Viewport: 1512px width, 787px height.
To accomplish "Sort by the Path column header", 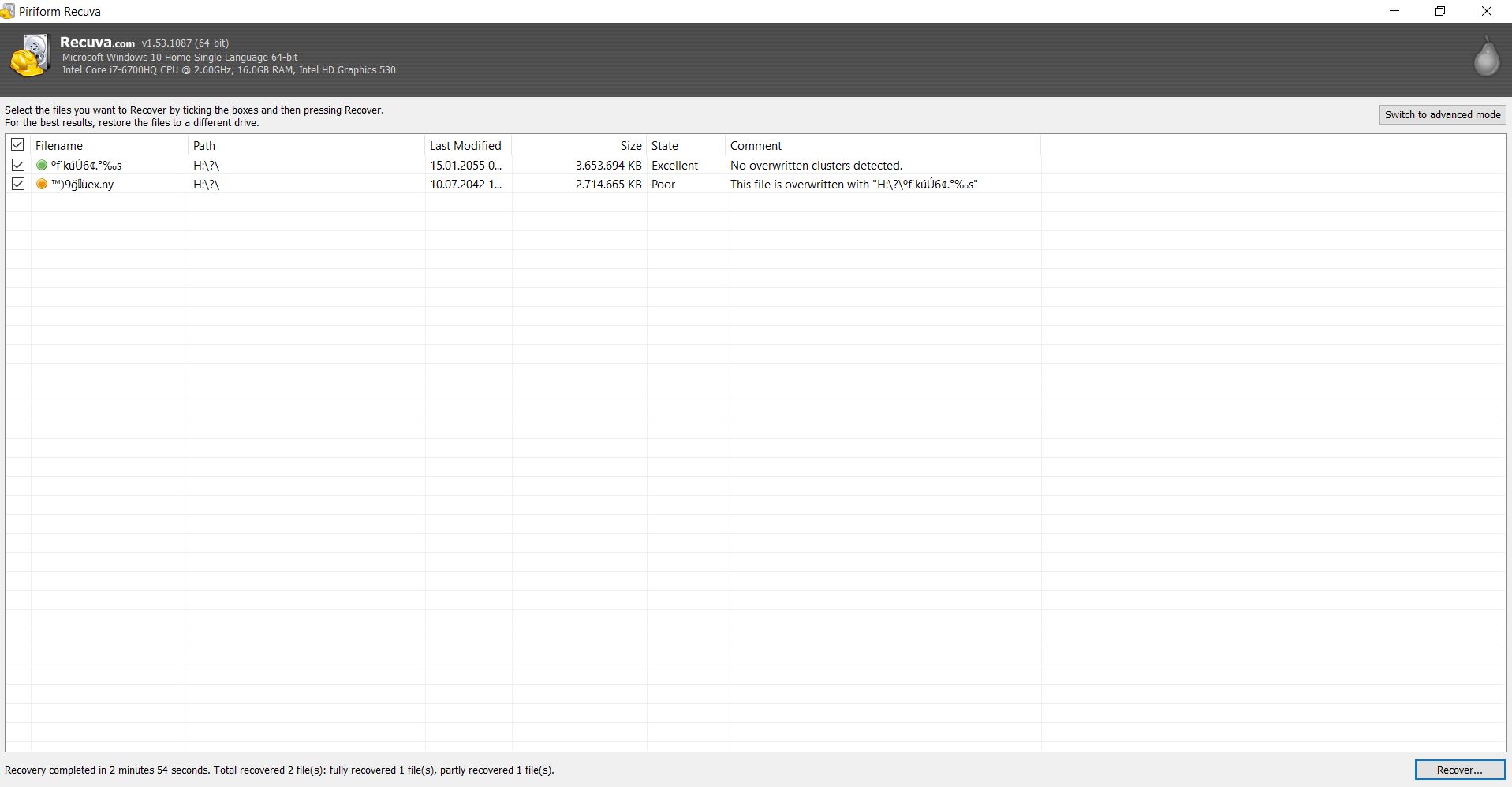I will (306, 146).
